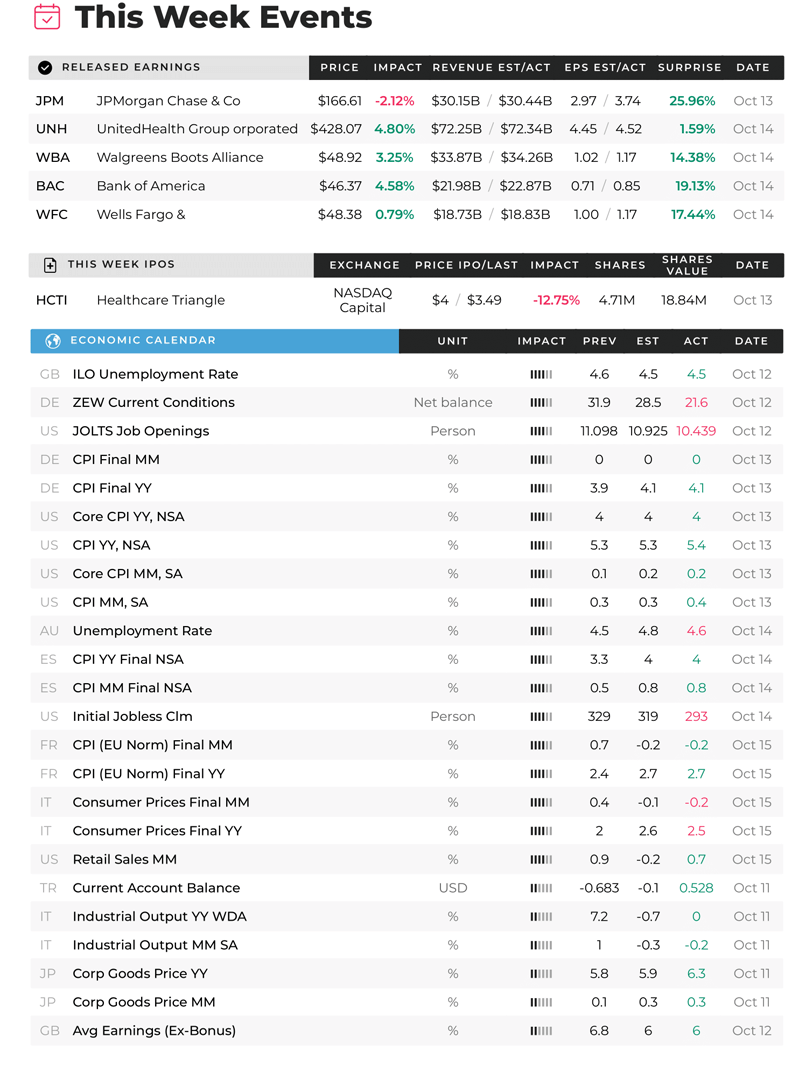Click the This Week Events title
This screenshot has width=806, height=1069.
(x=224, y=16)
